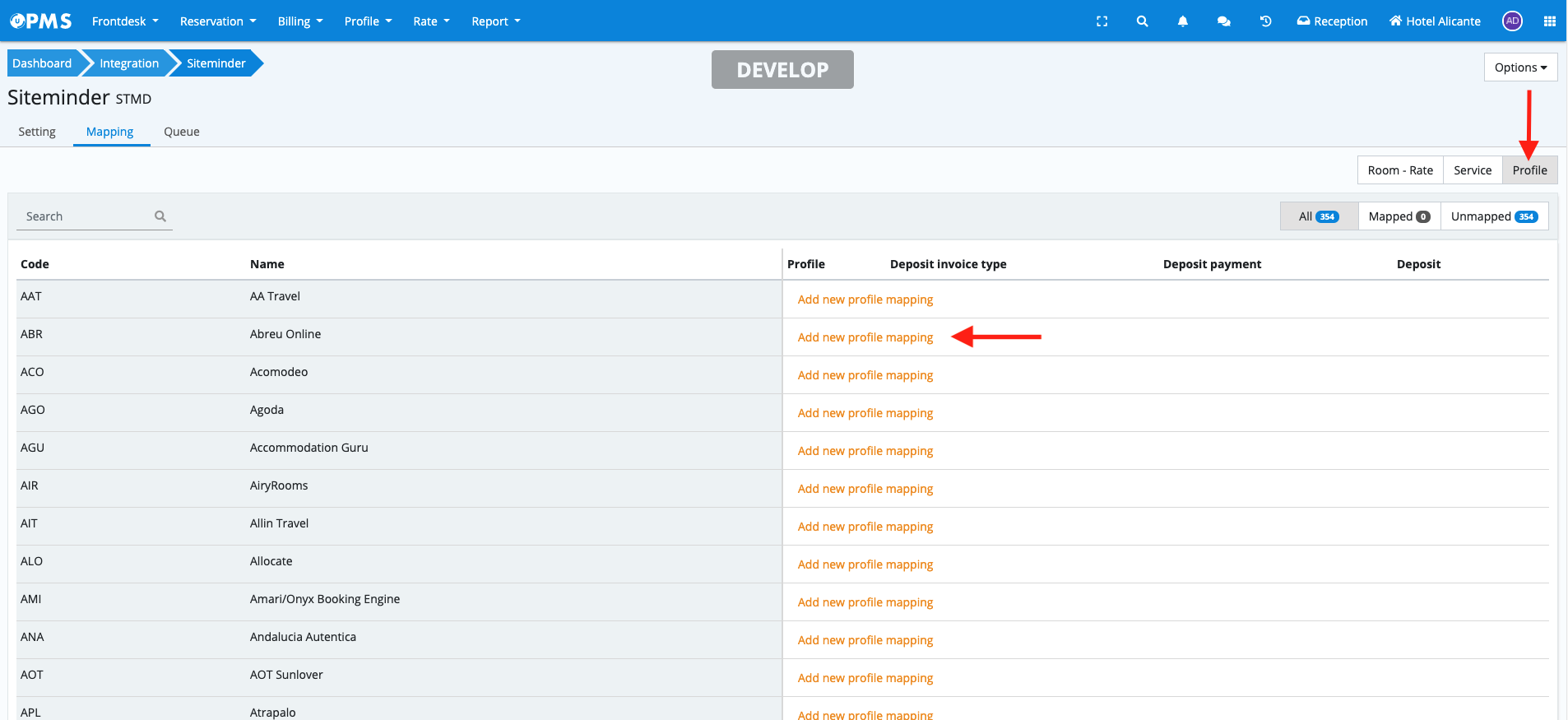Go to Integration breadcrumb

coord(129,63)
